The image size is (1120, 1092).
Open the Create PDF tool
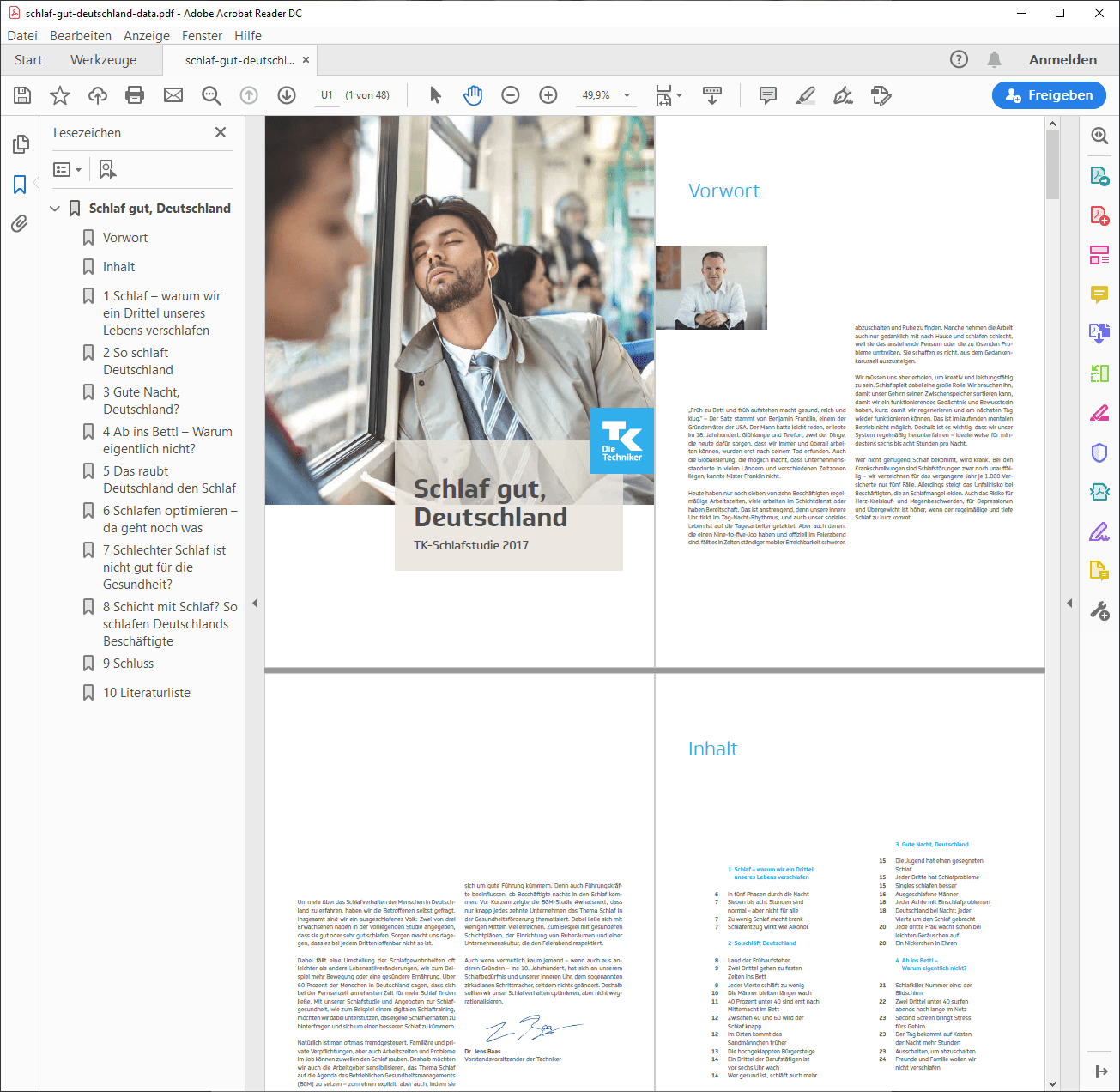(x=1099, y=215)
